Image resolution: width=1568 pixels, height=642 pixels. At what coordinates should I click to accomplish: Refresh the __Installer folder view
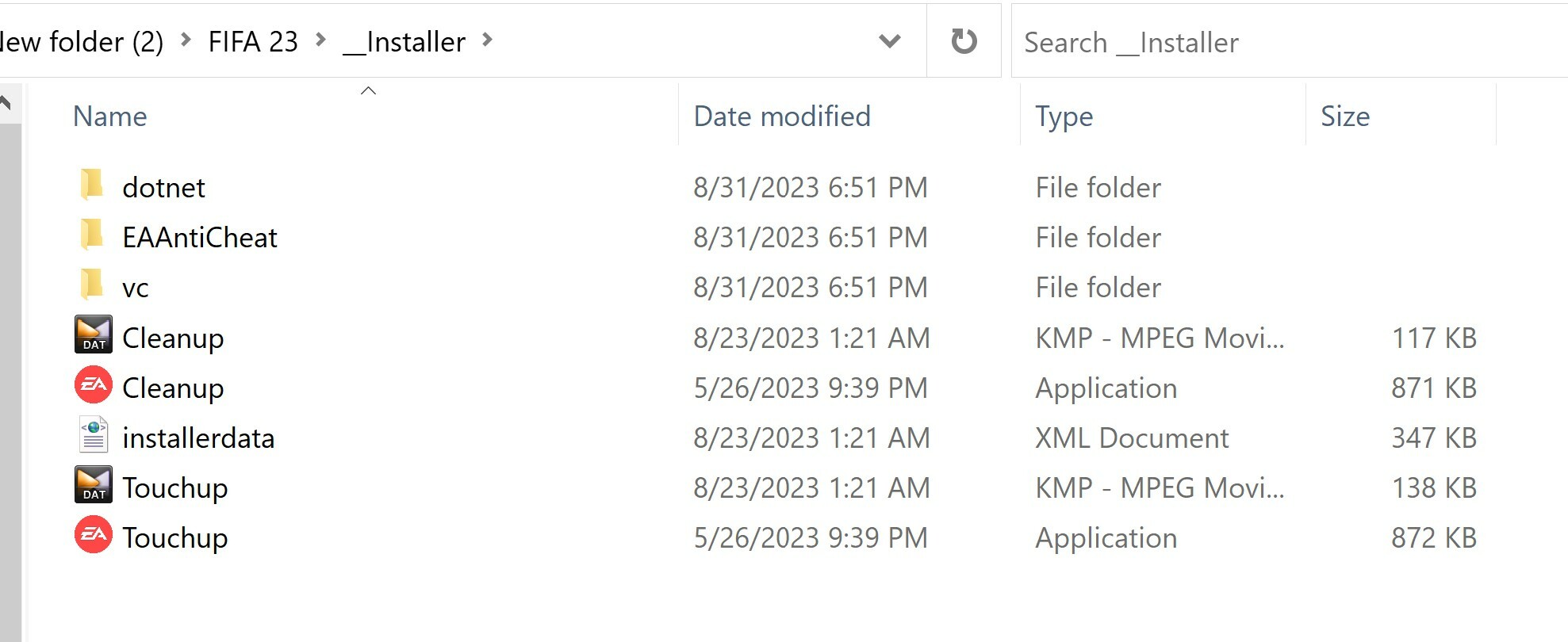(964, 41)
